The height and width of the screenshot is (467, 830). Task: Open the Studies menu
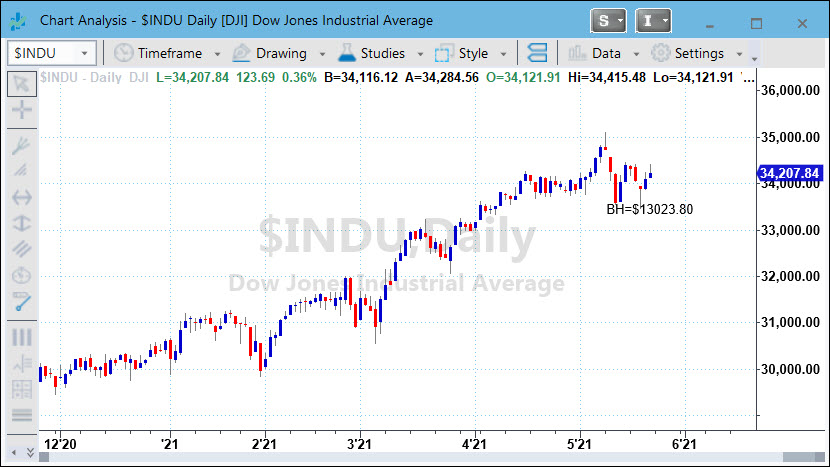382,53
